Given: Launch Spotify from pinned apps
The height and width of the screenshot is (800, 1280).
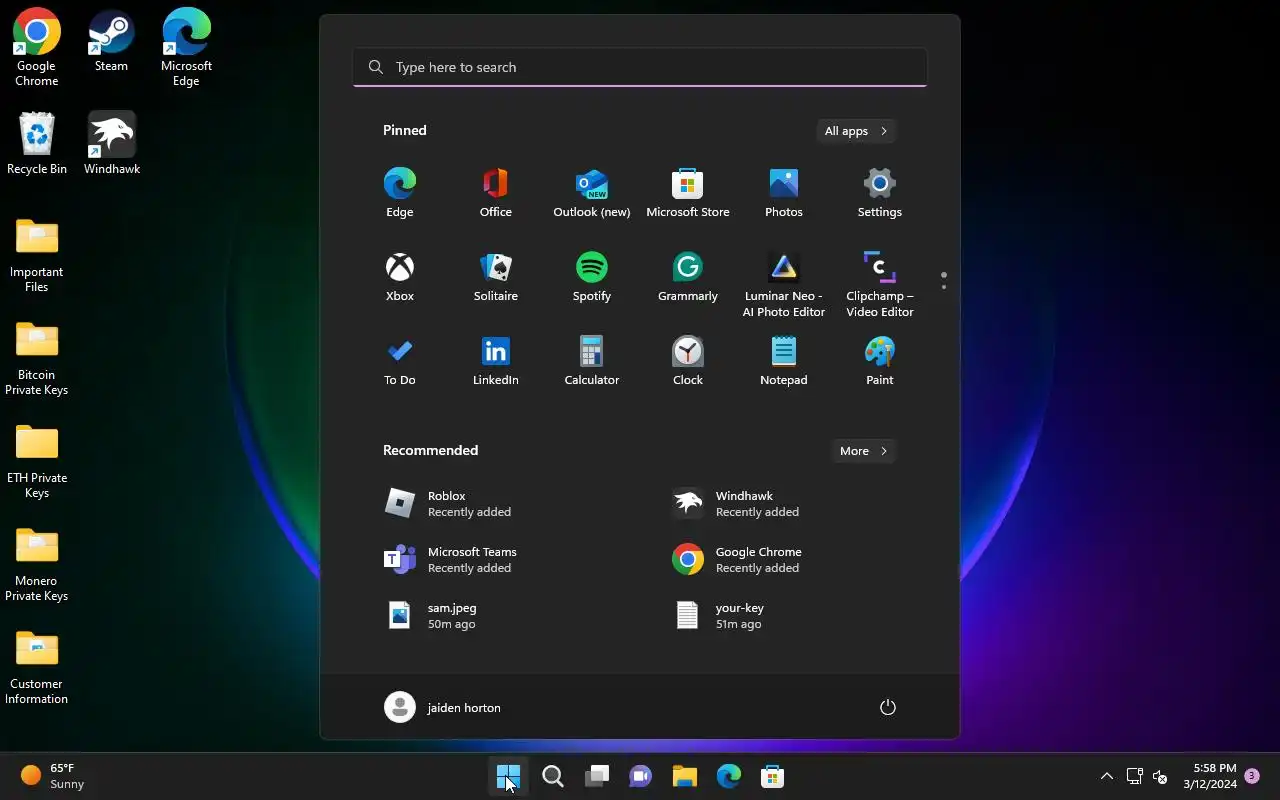Looking at the screenshot, I should (x=591, y=277).
